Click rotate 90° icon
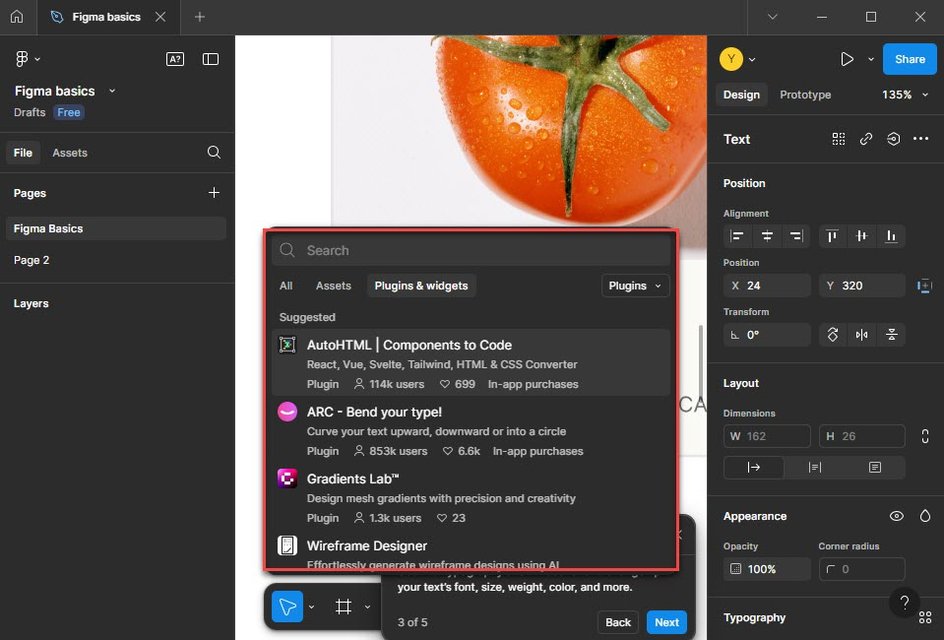This screenshot has width=944, height=640. pyautogui.click(x=833, y=335)
